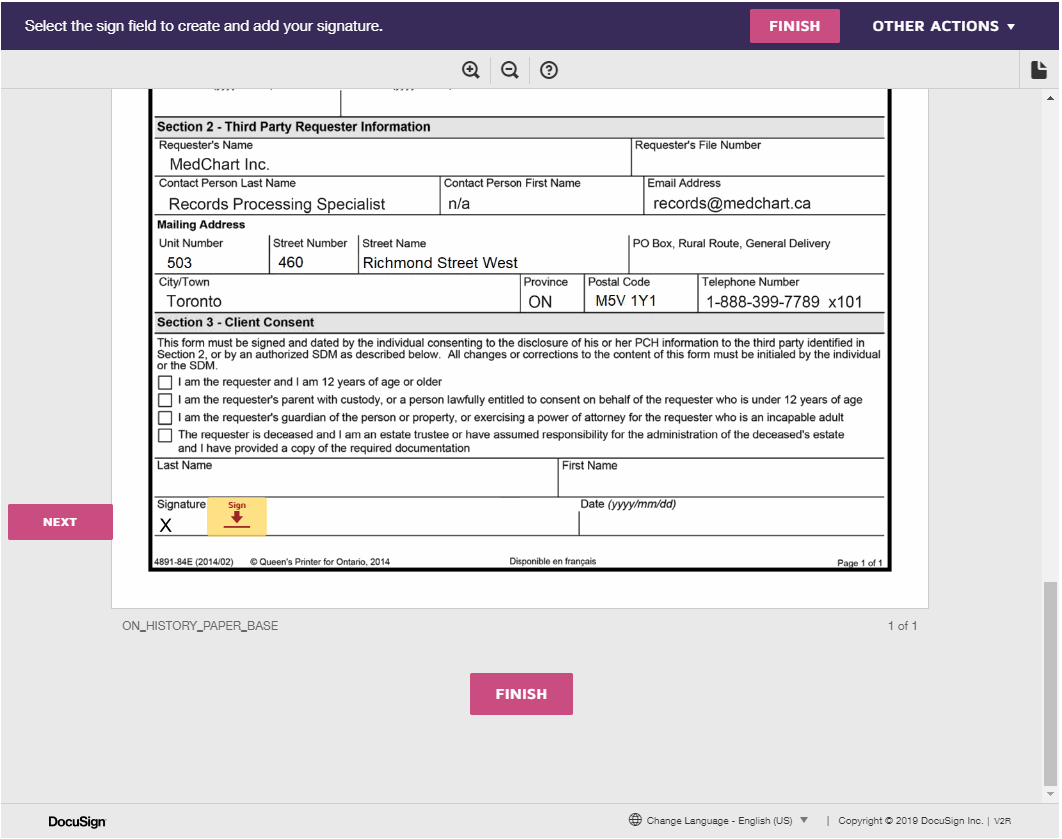This screenshot has height=839, width=1062.
Task: Click 'Section 2 - Third Party Requester Information' heading
Action: tap(293, 127)
